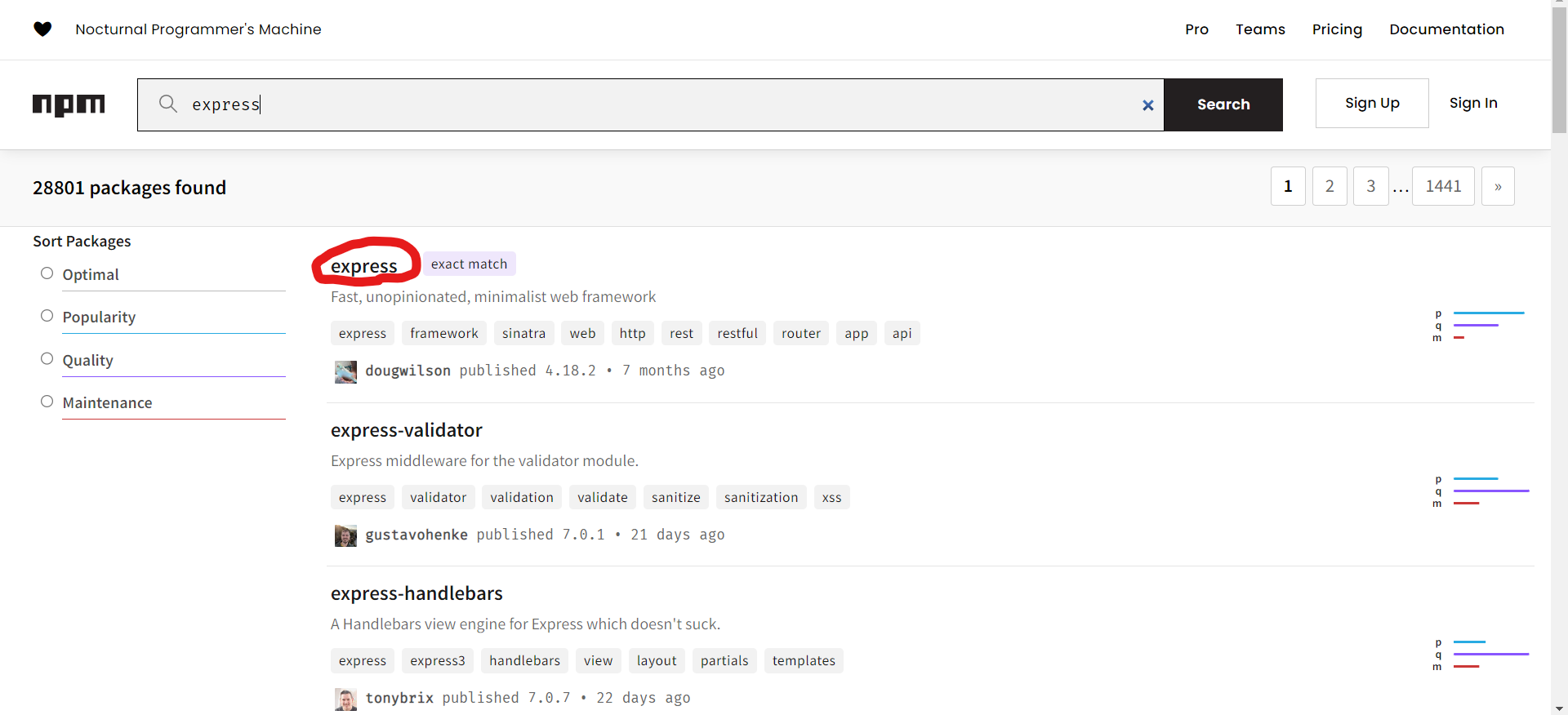Click the view keyword tag

click(598, 660)
